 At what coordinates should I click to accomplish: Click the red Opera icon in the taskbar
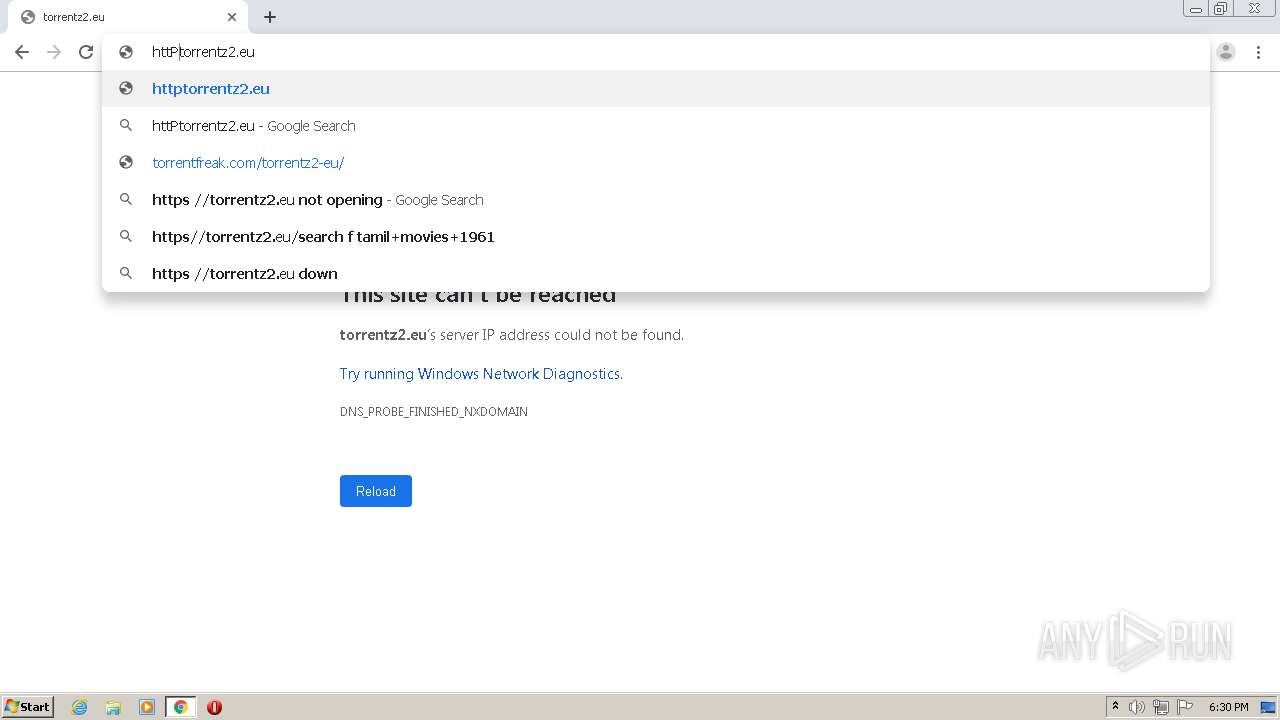pos(214,707)
